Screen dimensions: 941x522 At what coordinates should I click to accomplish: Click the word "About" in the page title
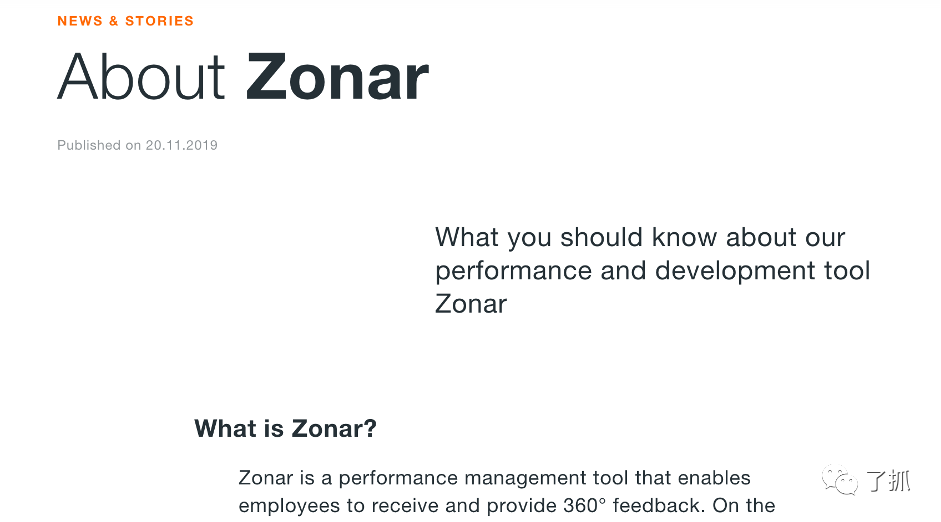point(142,76)
